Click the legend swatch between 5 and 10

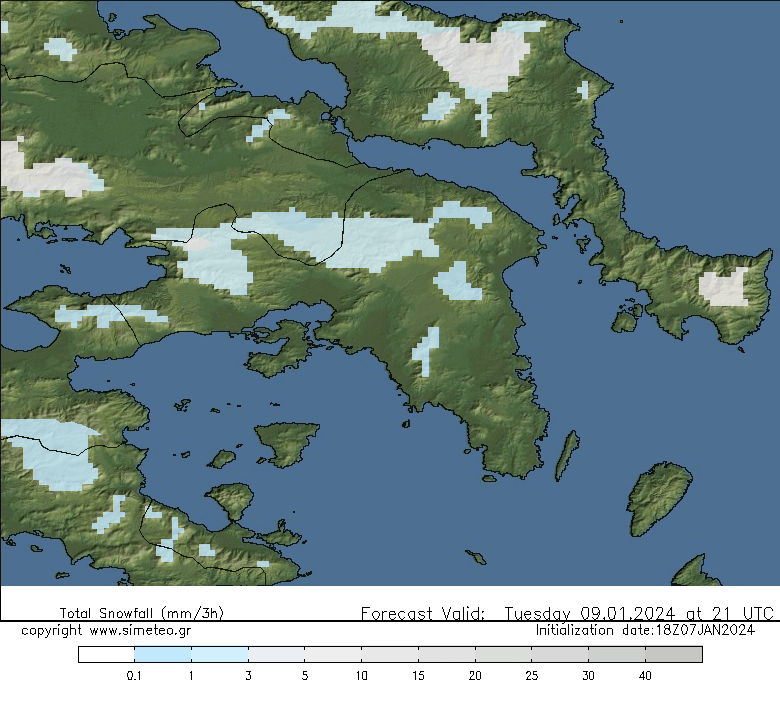[x=333, y=654]
